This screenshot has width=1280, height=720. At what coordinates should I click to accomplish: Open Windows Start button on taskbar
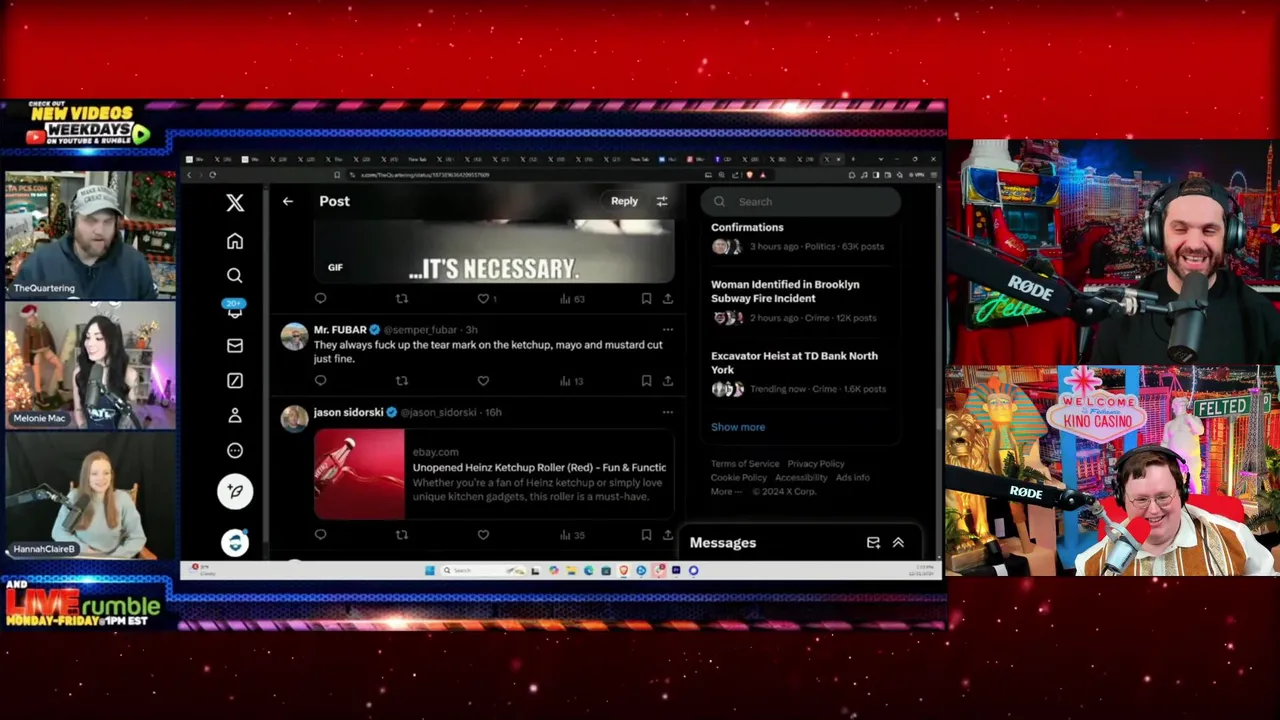[430, 570]
